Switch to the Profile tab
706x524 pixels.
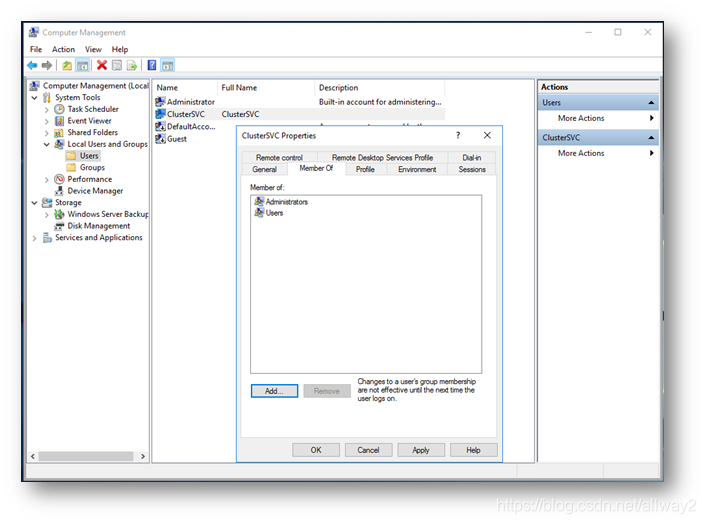click(x=365, y=169)
